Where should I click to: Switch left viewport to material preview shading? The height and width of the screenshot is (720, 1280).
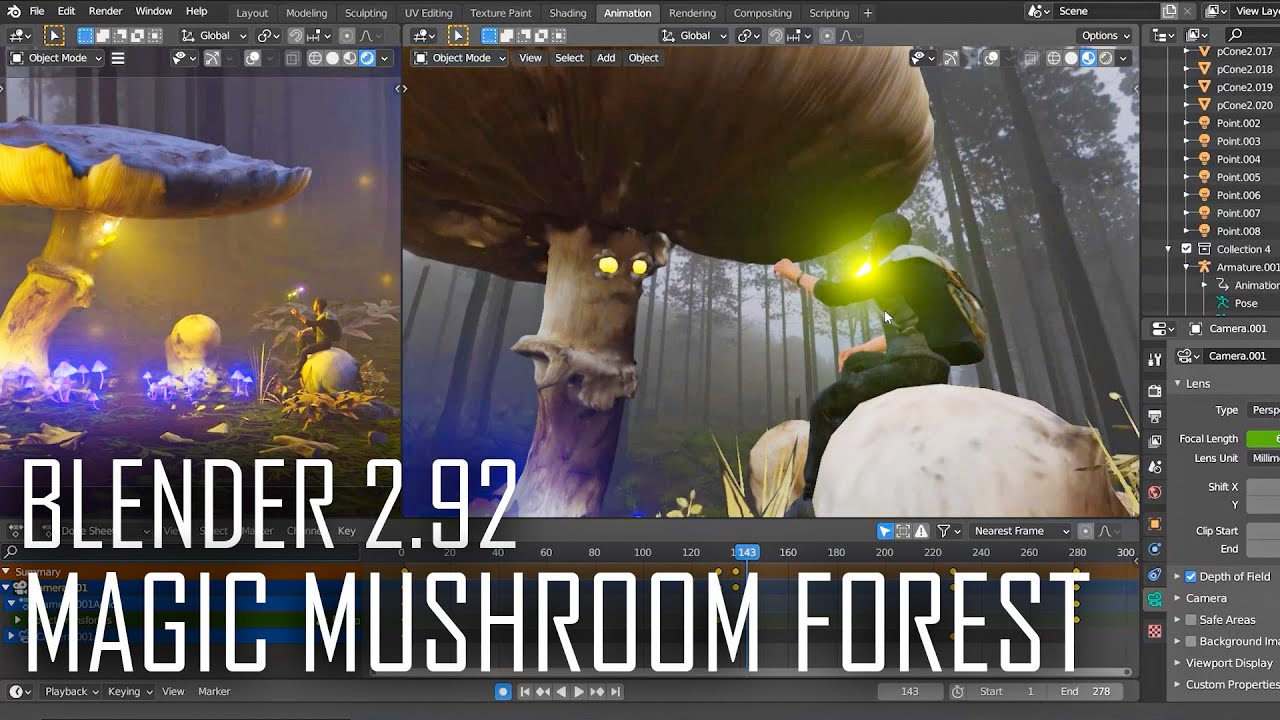click(350, 58)
